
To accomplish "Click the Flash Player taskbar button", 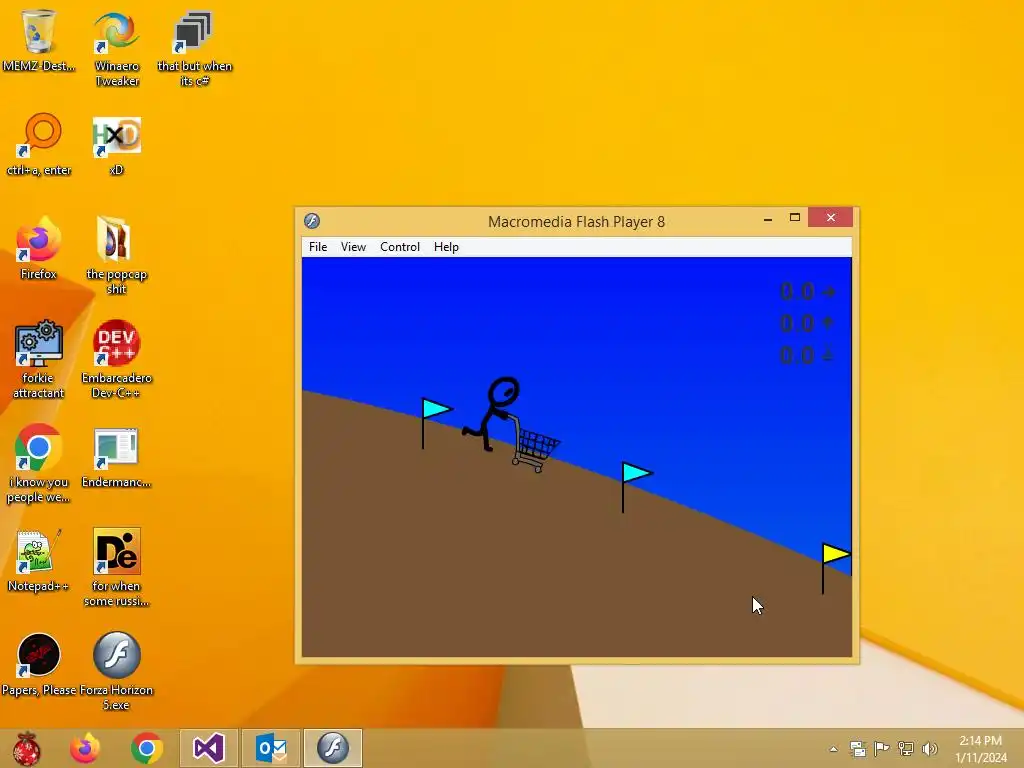I will tap(332, 748).
